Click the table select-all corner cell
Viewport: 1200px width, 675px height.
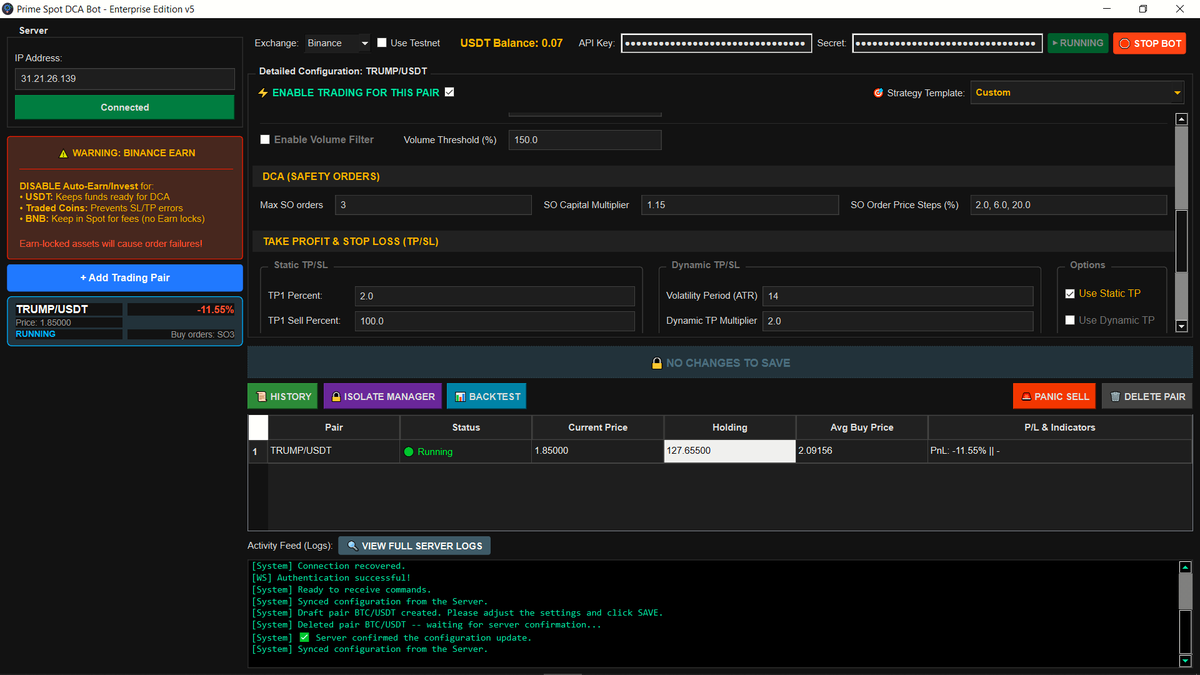tap(258, 427)
